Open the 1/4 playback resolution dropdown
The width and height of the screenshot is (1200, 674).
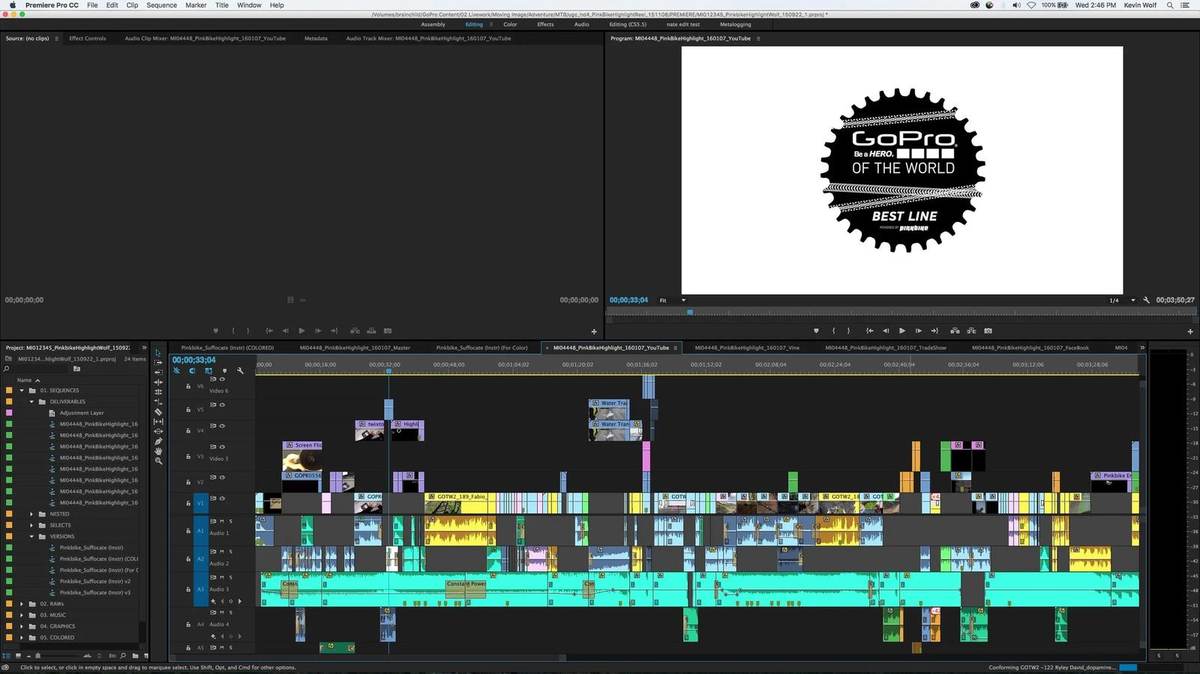point(1122,300)
